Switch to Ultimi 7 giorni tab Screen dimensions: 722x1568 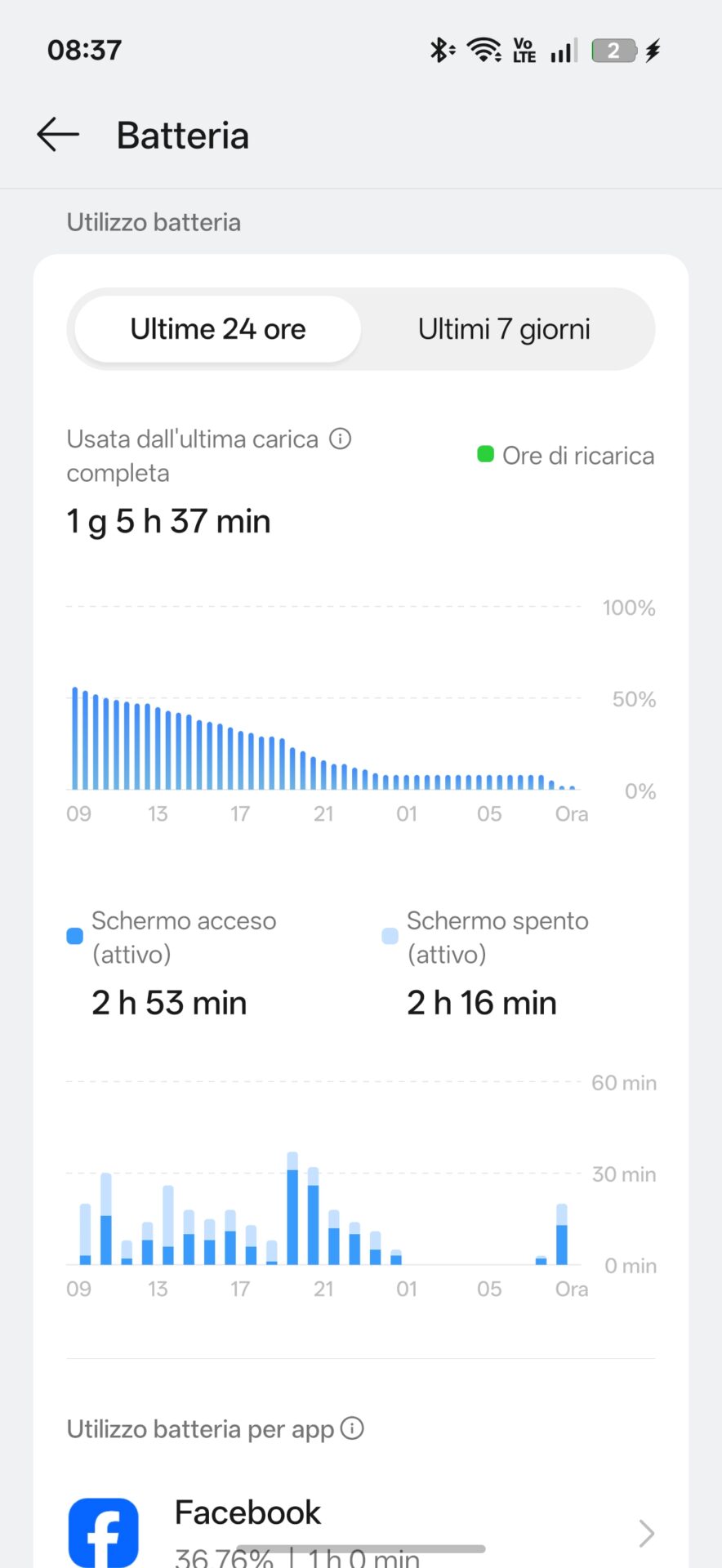(x=504, y=329)
